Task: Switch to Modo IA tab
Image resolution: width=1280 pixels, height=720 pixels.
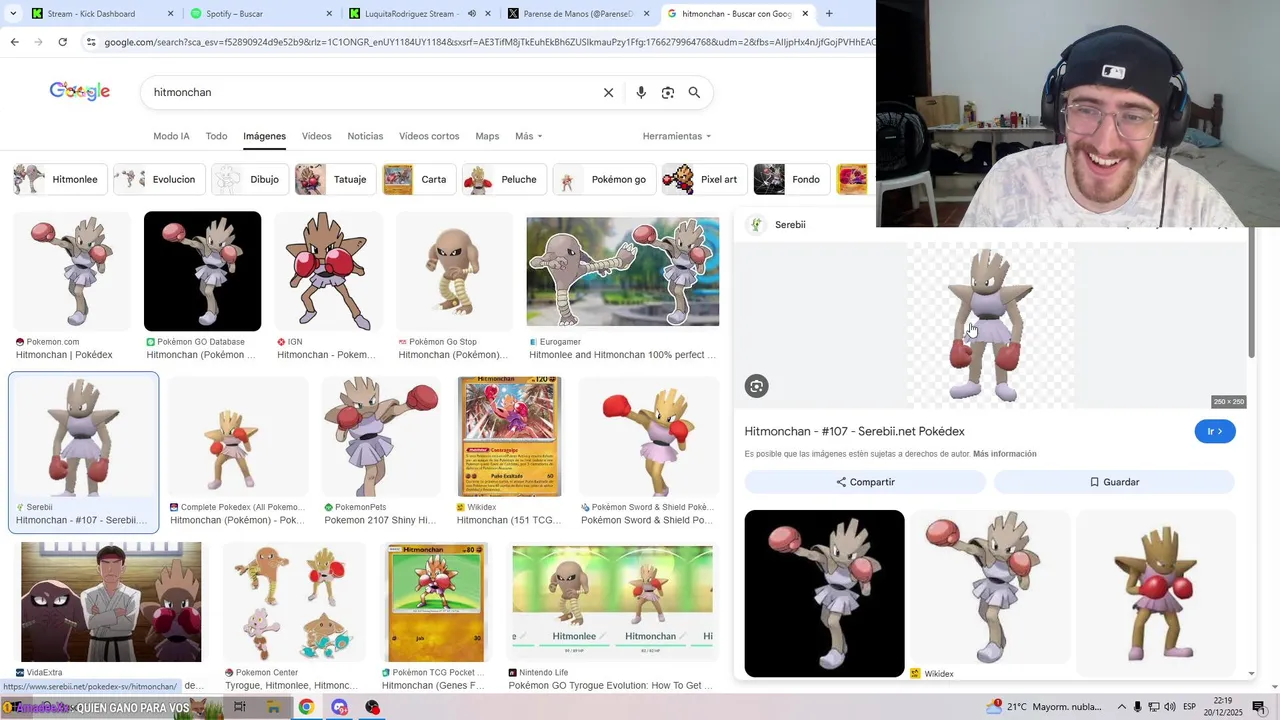Action: (x=171, y=136)
